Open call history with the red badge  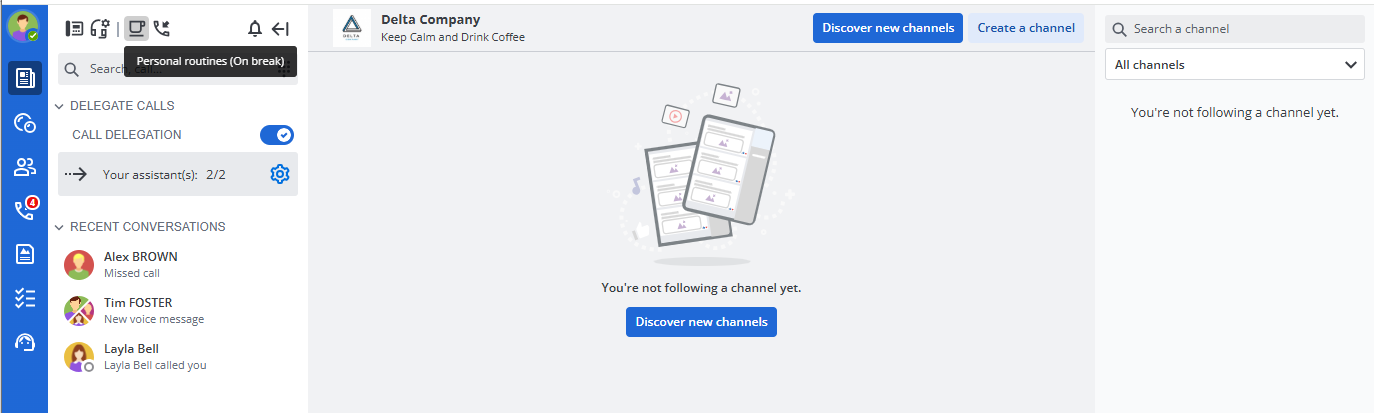tap(24, 209)
